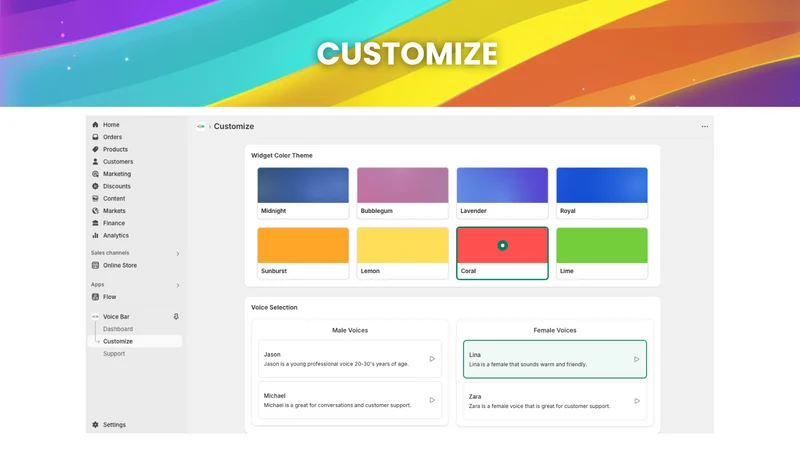Click the Voice Bar app icon in sidebar
This screenshot has width=800, height=450.
pyautogui.click(x=95, y=317)
